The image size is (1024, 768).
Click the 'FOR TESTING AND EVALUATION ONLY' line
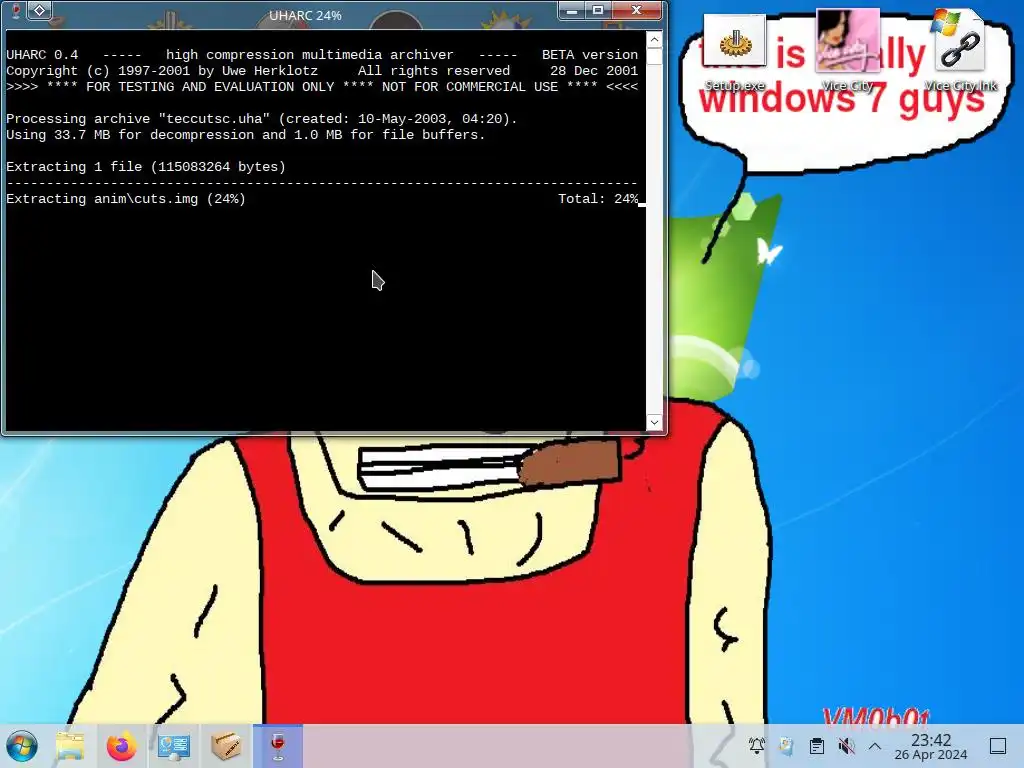pyautogui.click(x=322, y=87)
